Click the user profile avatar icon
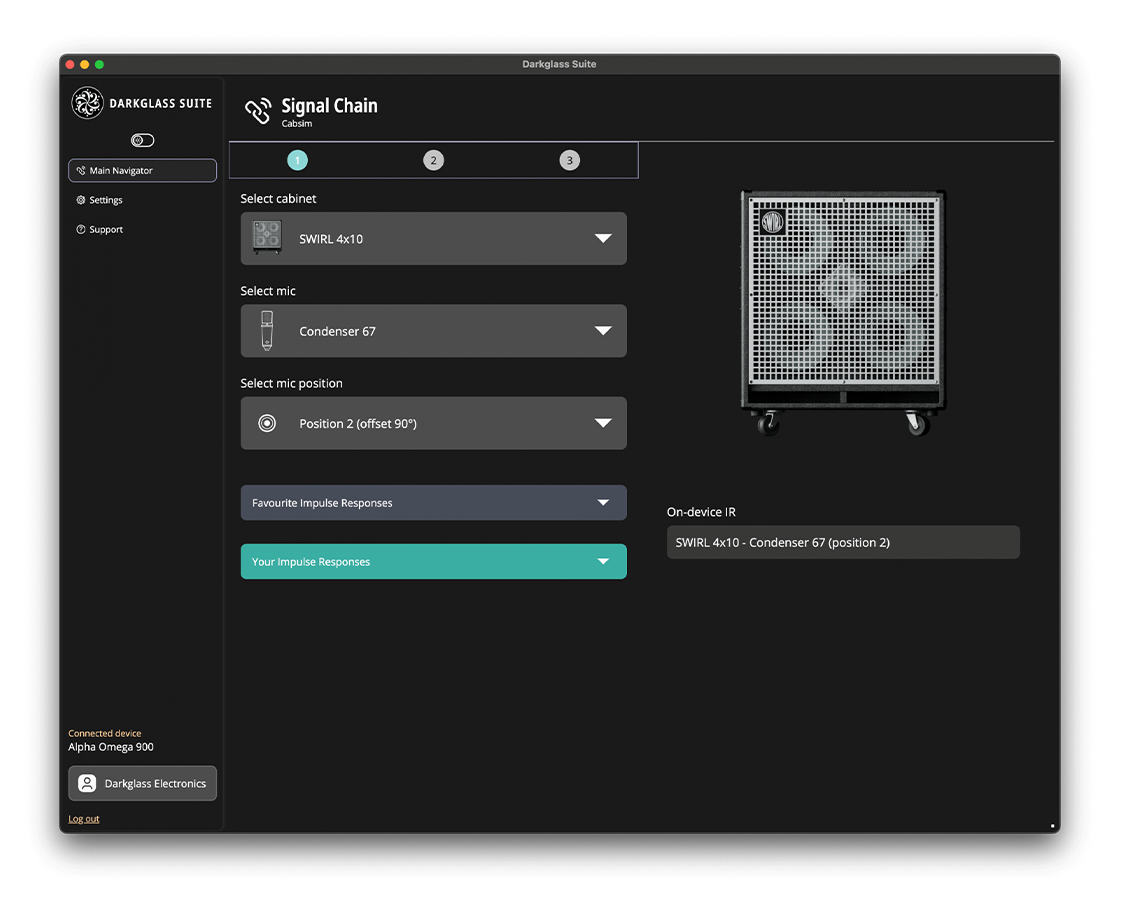 click(87, 784)
